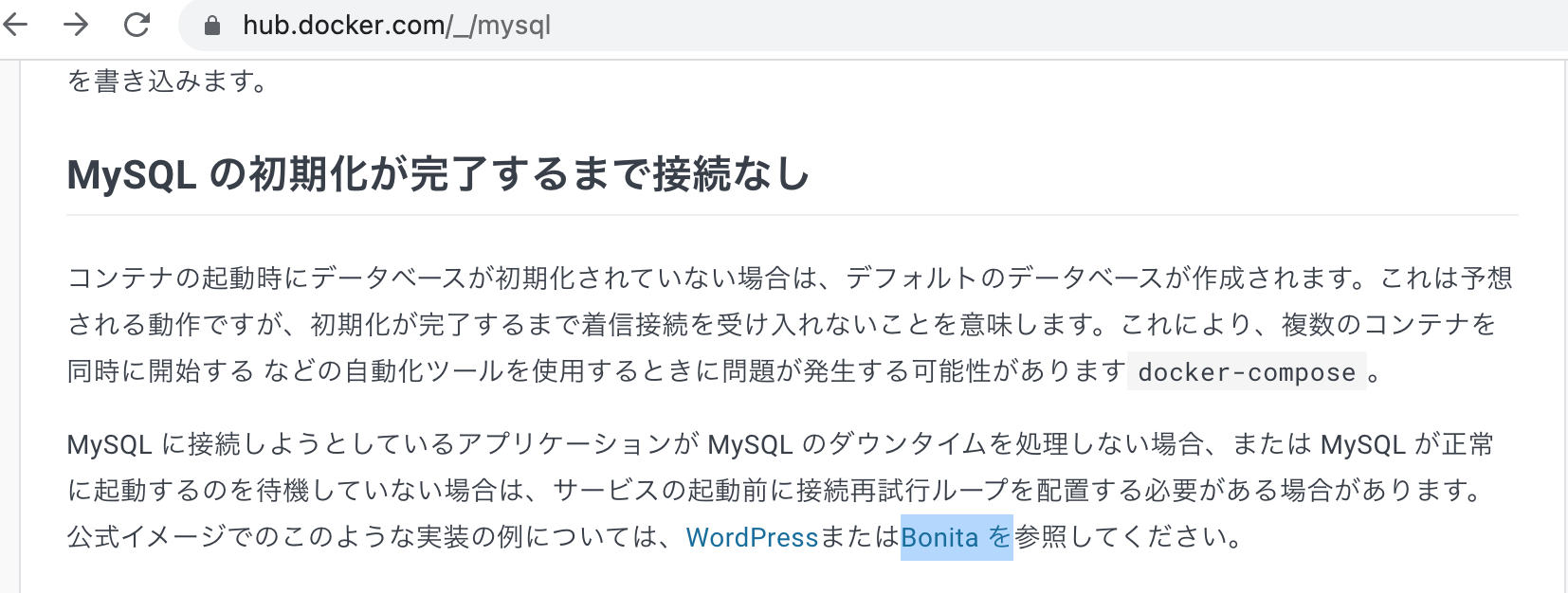Viewport: 1568px width, 593px height.
Task: Open the WordPress link
Action: [x=752, y=537]
